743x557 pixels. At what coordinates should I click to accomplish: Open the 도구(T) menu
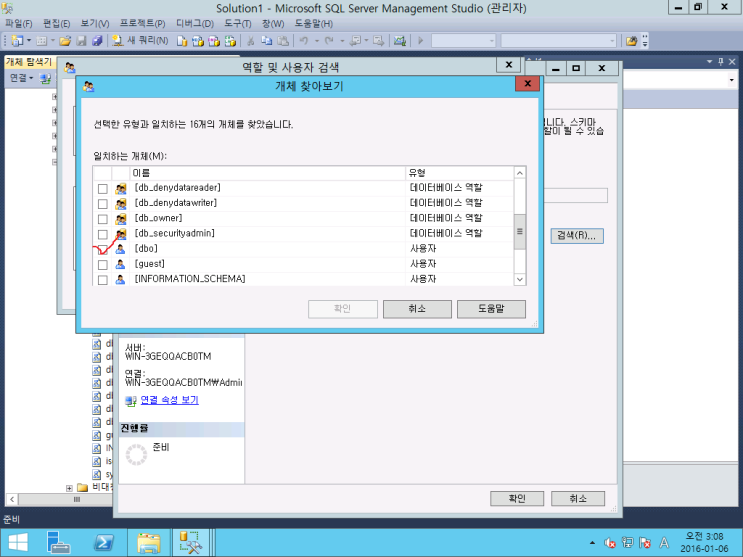pyautogui.click(x=237, y=24)
